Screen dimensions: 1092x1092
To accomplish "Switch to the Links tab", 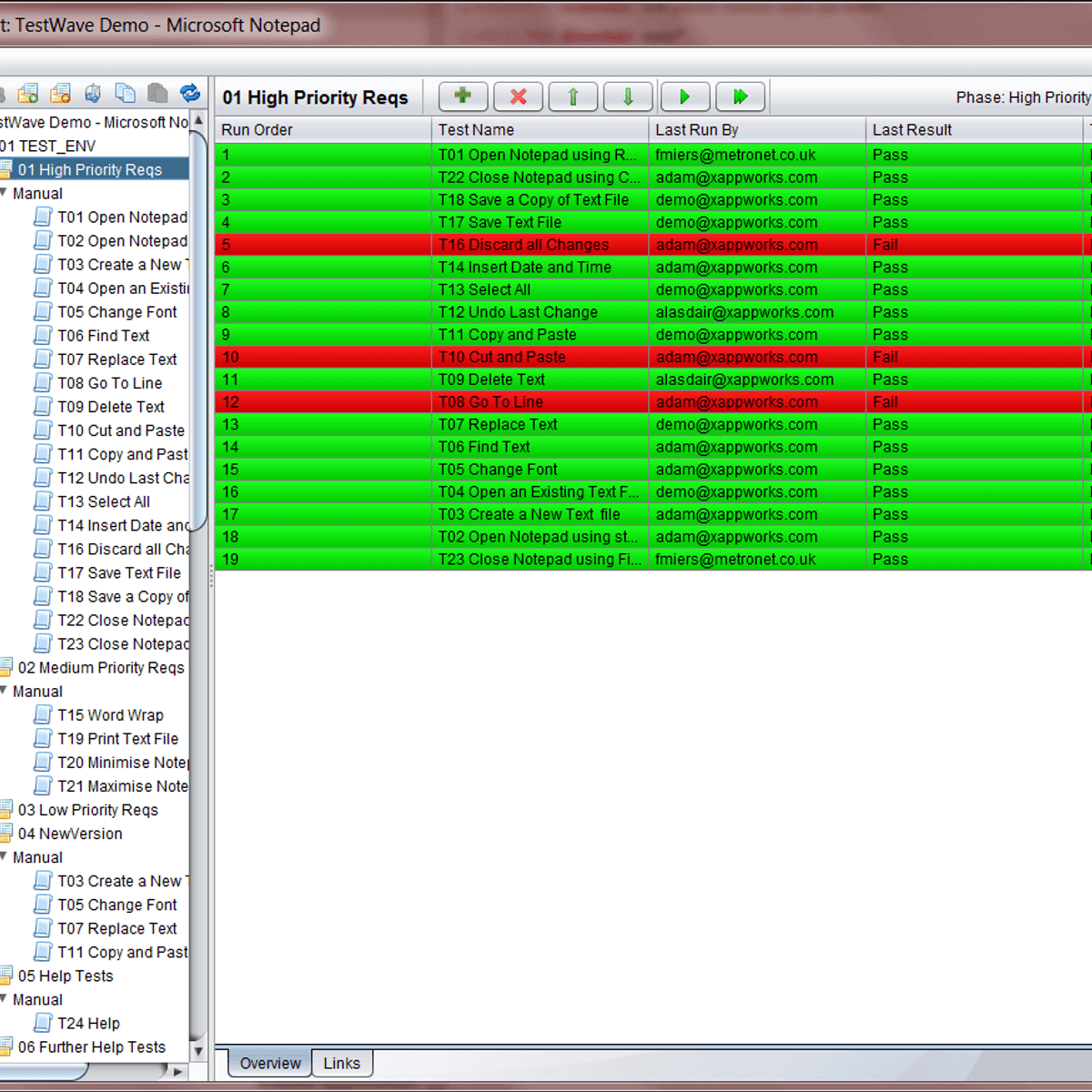I will point(342,1063).
